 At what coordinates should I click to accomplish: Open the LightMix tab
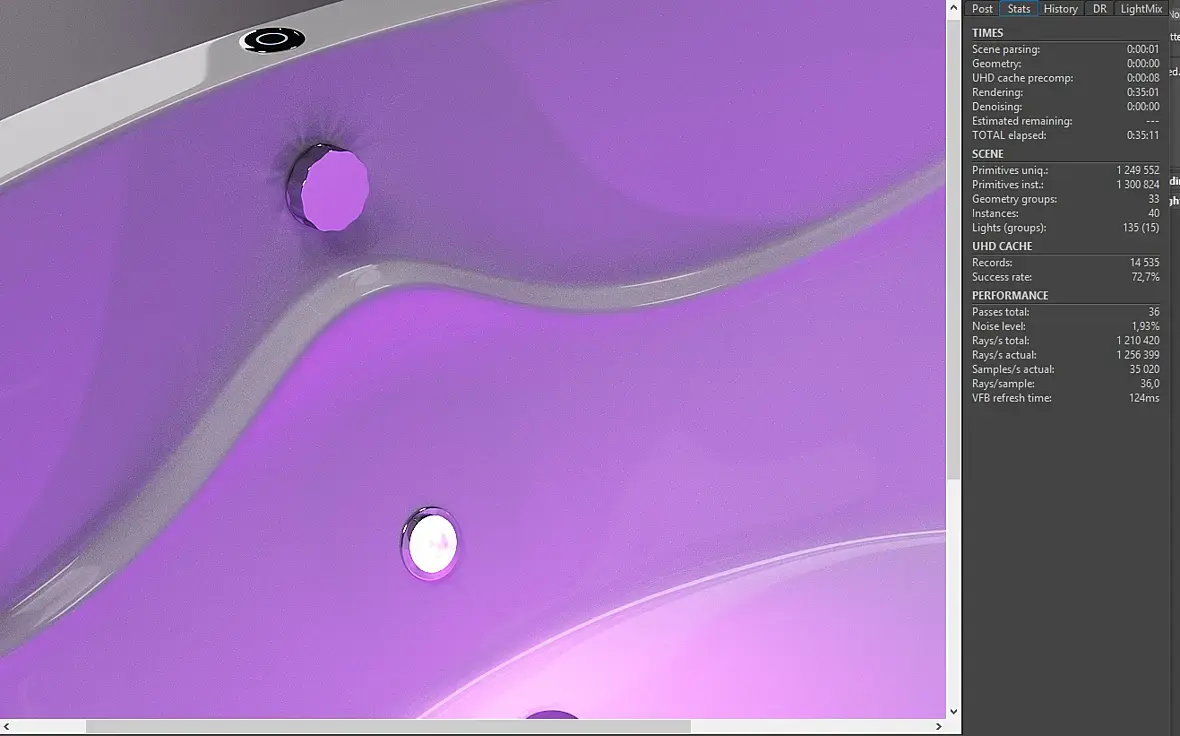pyautogui.click(x=1141, y=9)
